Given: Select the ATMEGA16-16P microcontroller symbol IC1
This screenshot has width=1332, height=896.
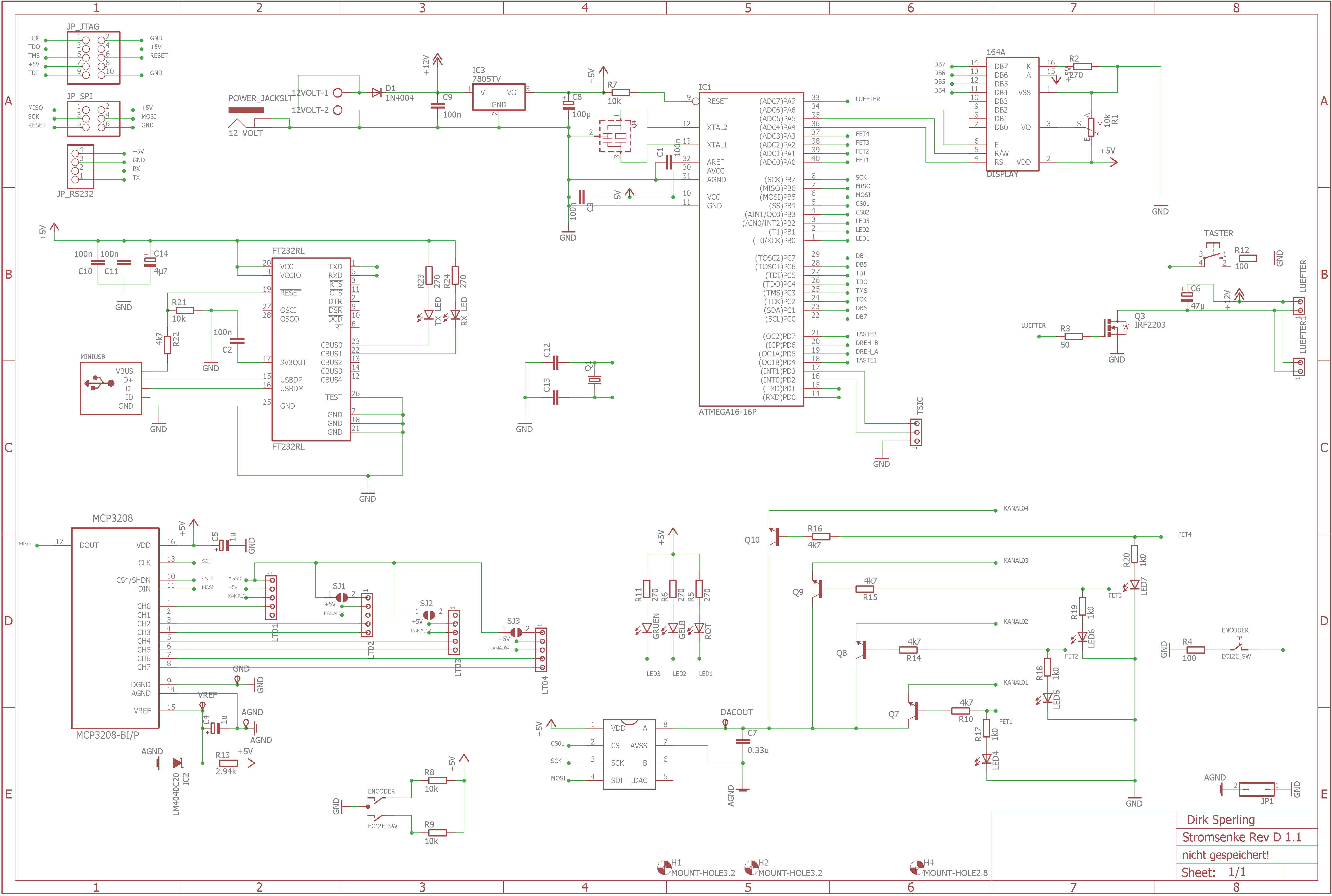Looking at the screenshot, I should coord(751,249).
